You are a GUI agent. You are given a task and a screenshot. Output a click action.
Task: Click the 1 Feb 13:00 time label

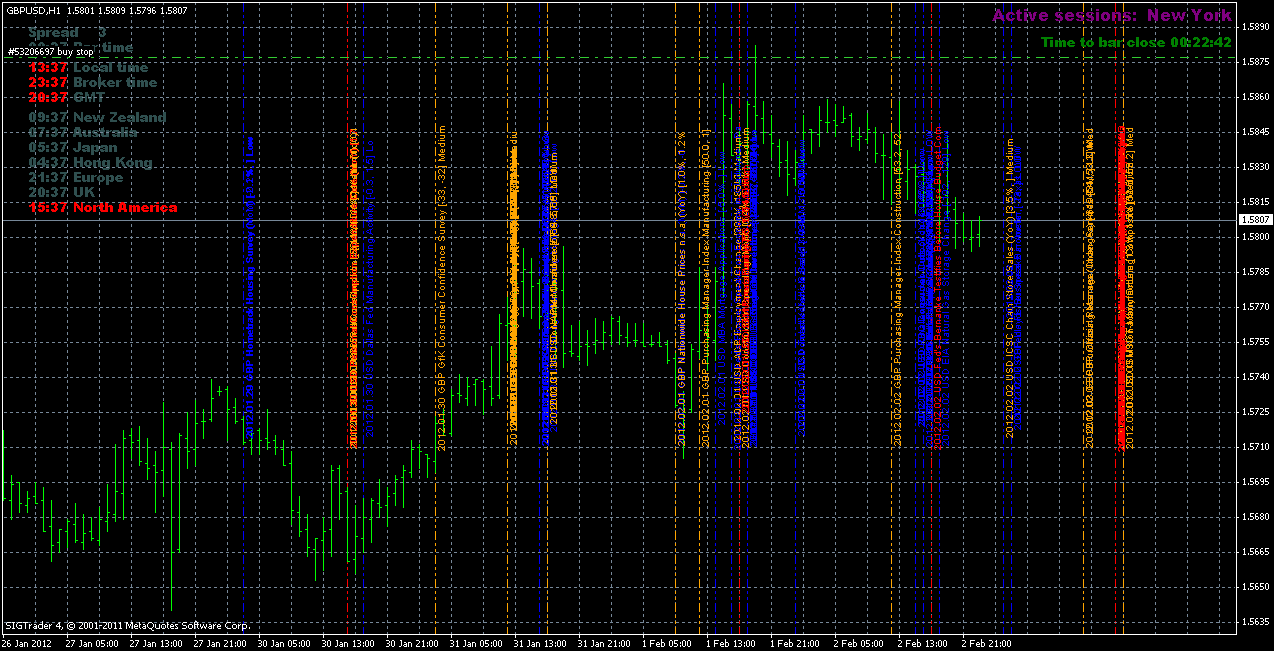point(731,643)
